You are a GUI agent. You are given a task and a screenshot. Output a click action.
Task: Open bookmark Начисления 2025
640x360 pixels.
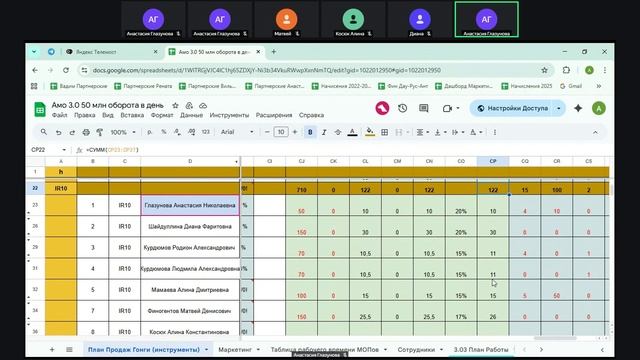click(x=527, y=86)
